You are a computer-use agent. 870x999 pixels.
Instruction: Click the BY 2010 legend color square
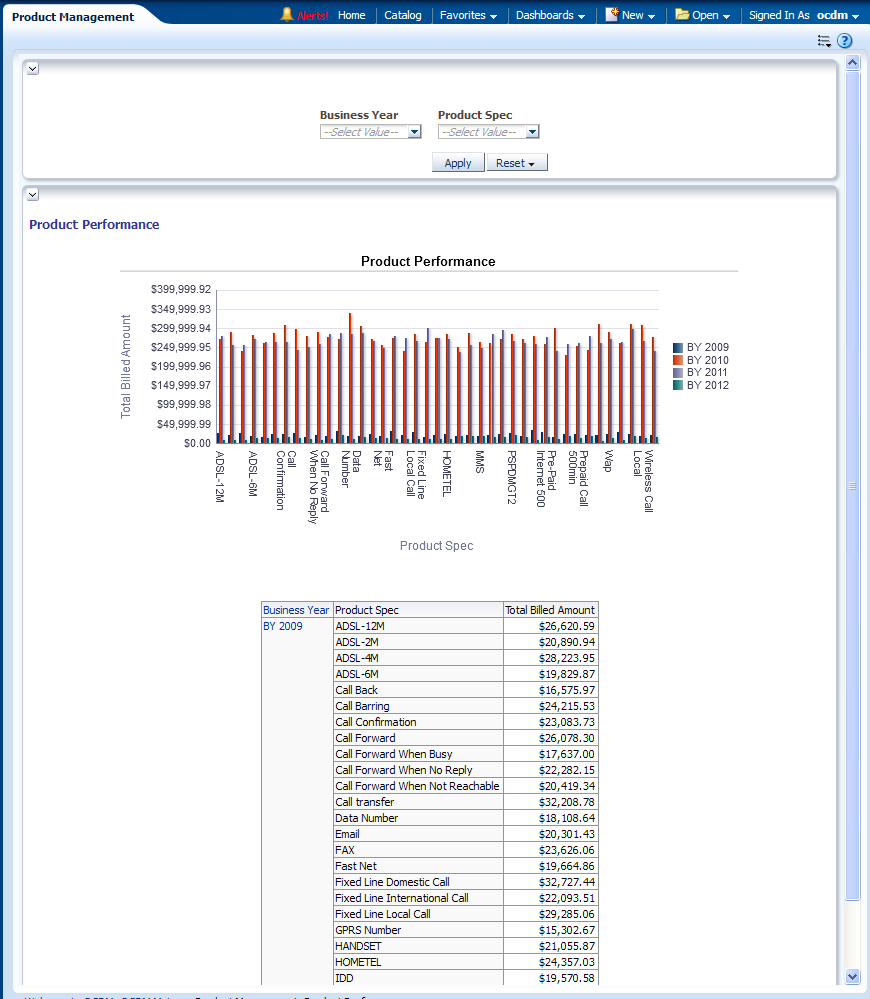pyautogui.click(x=678, y=360)
